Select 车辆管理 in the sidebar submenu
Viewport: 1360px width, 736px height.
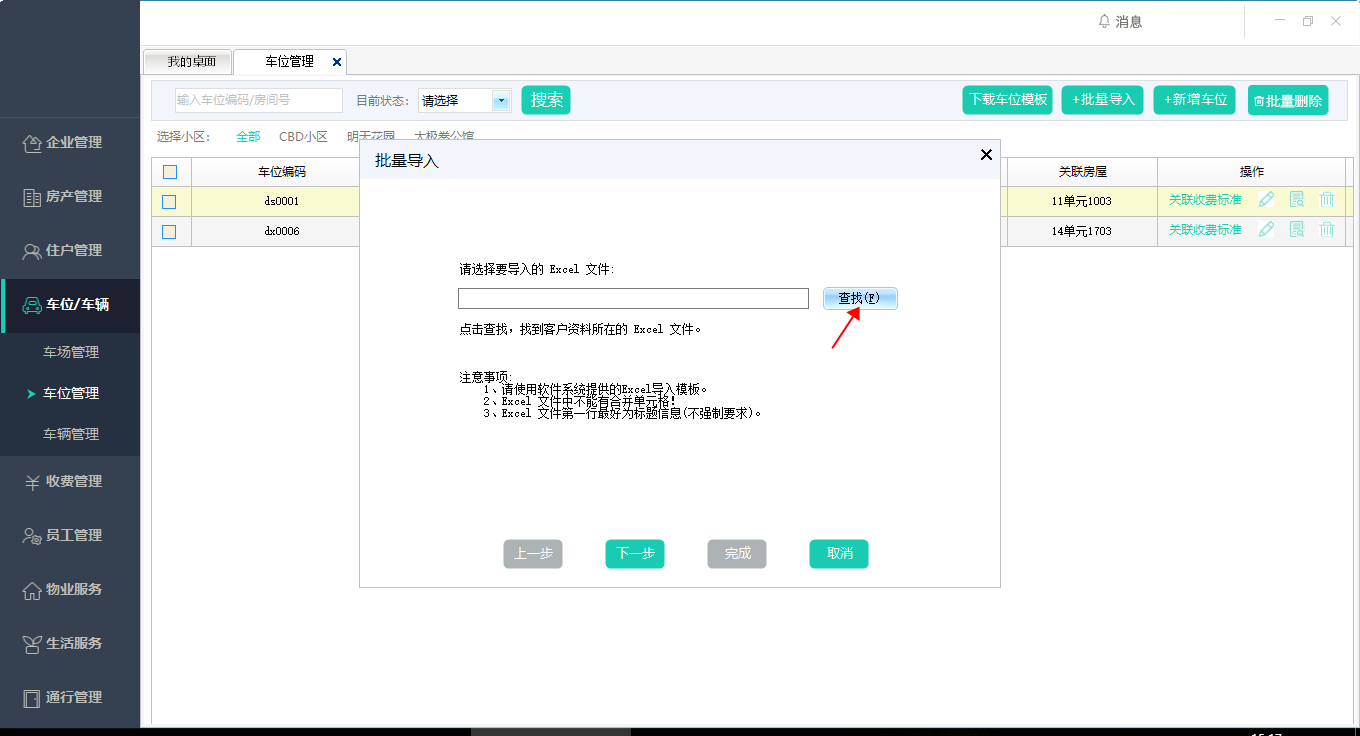(71, 435)
